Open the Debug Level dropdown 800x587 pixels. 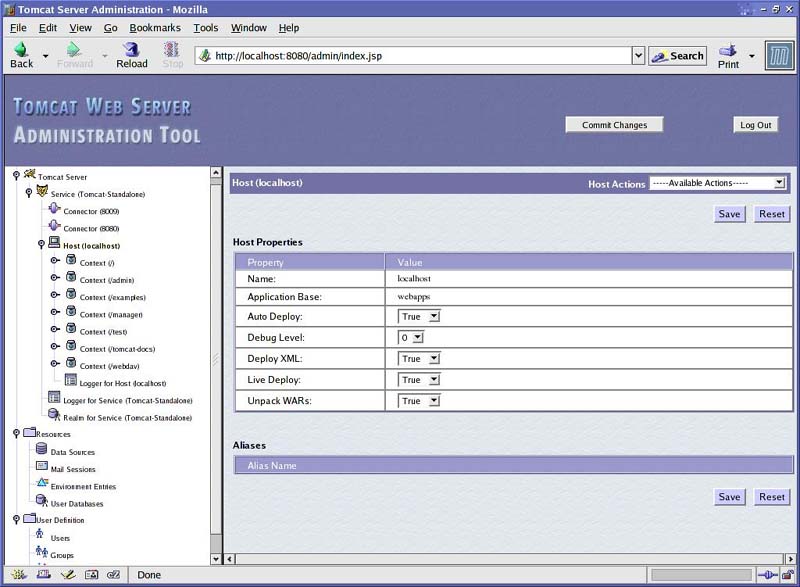click(x=411, y=338)
